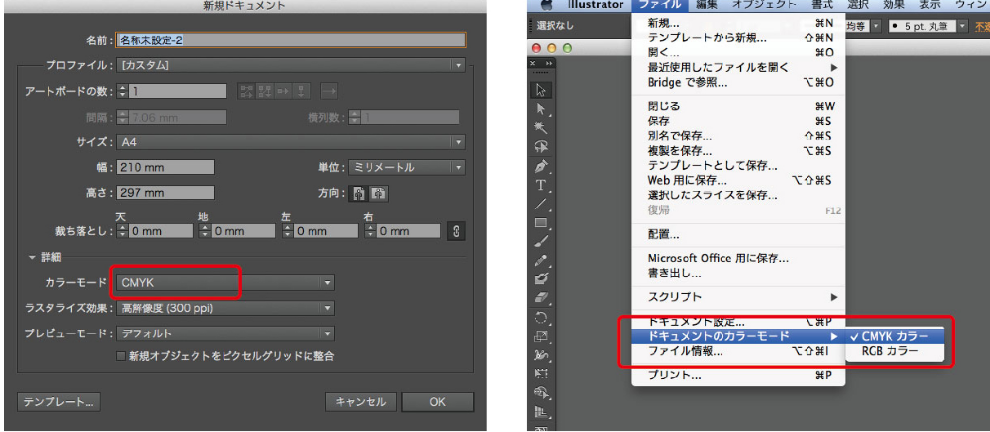This screenshot has width=990, height=432.
Task: Collapse the tools panel with double-arrow icon
Action: [x=548, y=64]
